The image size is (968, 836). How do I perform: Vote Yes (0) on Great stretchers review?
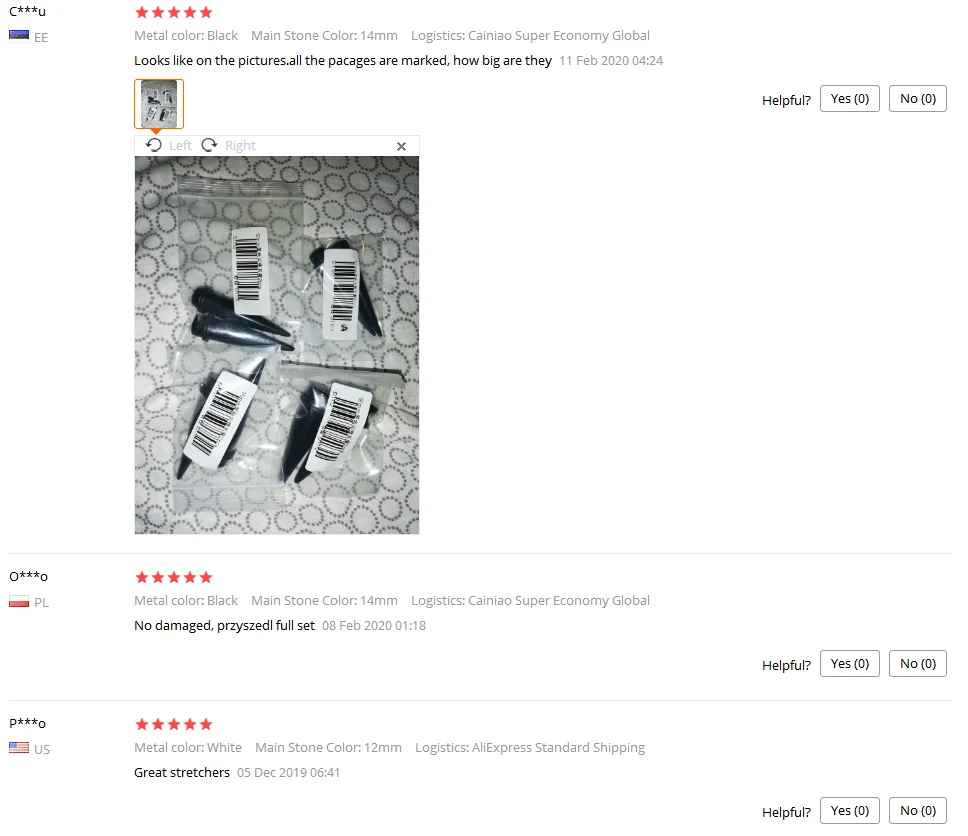(x=849, y=811)
